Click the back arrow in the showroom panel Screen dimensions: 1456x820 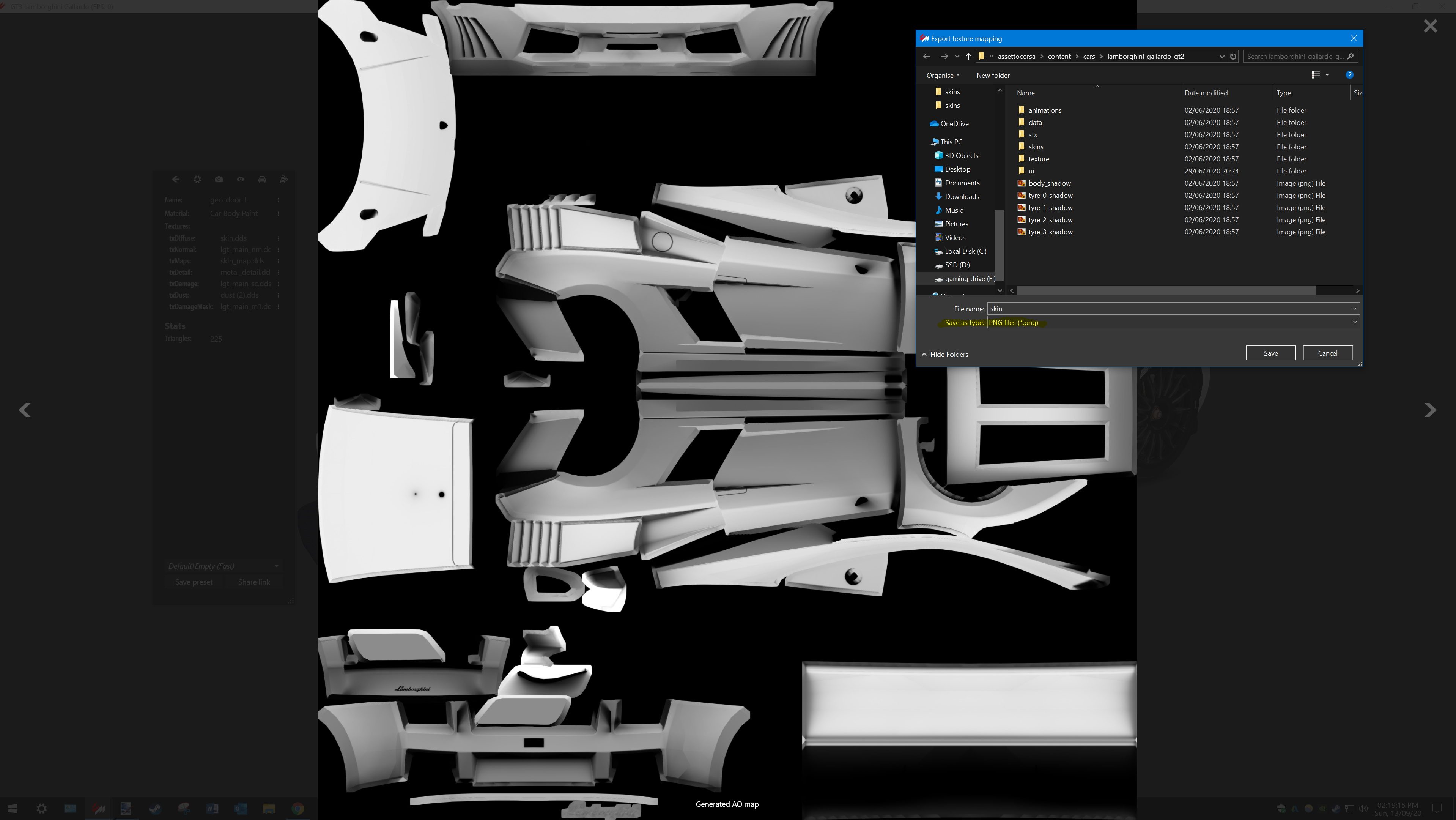coord(176,179)
